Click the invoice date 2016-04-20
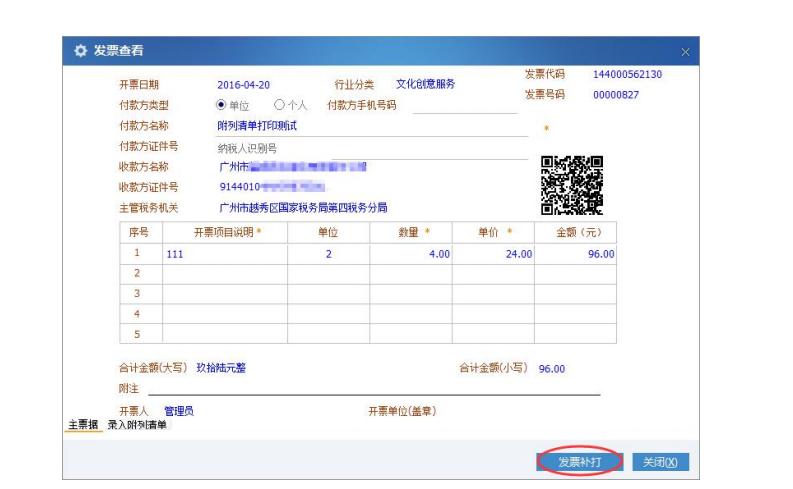793x489 pixels. [x=243, y=85]
